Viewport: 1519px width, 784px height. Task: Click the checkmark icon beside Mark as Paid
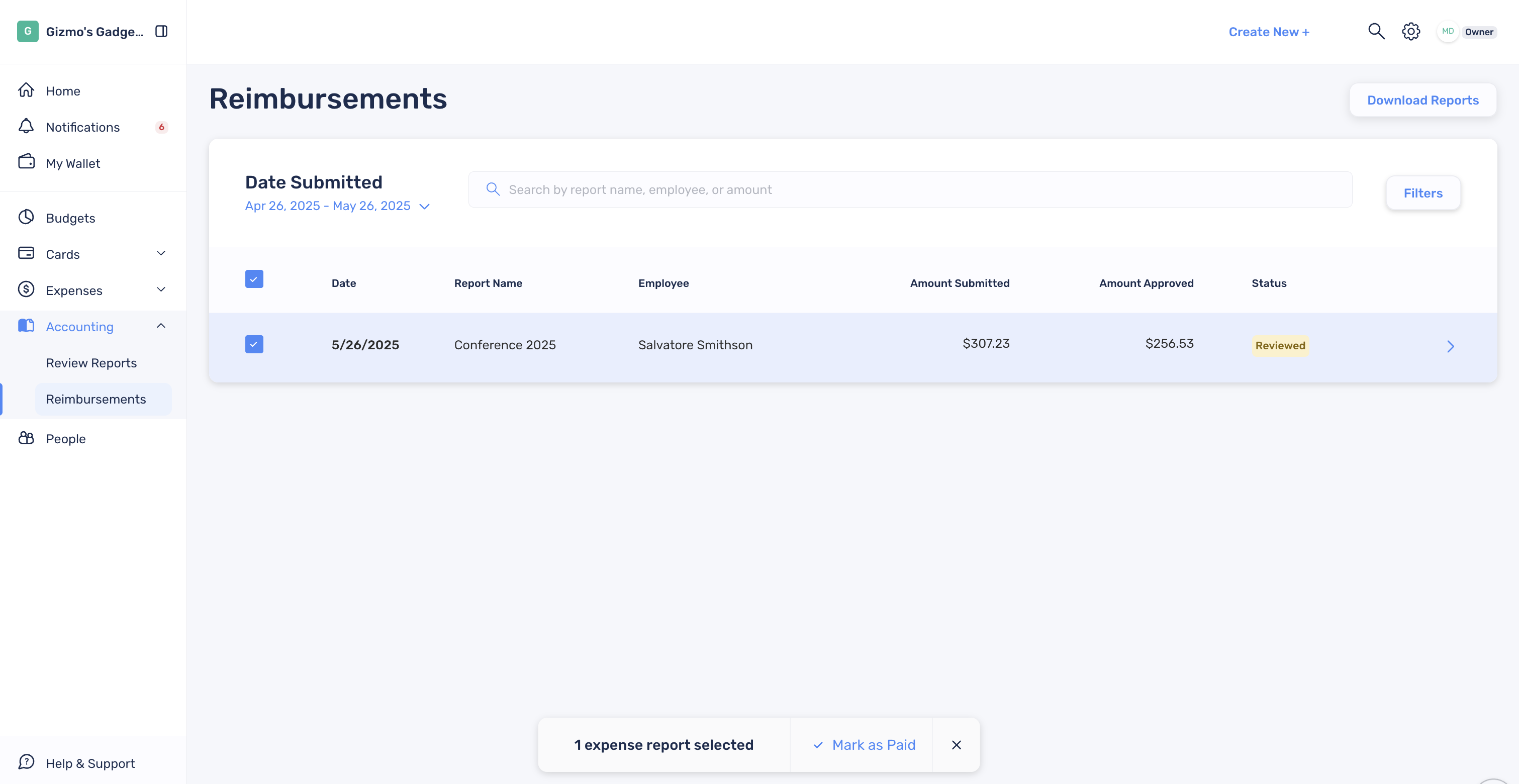tap(818, 745)
